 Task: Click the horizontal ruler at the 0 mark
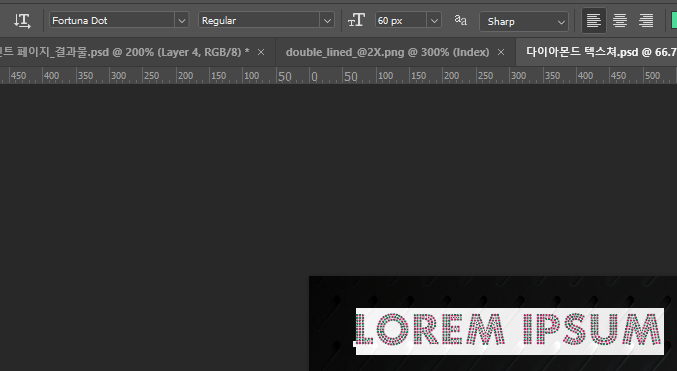point(314,76)
